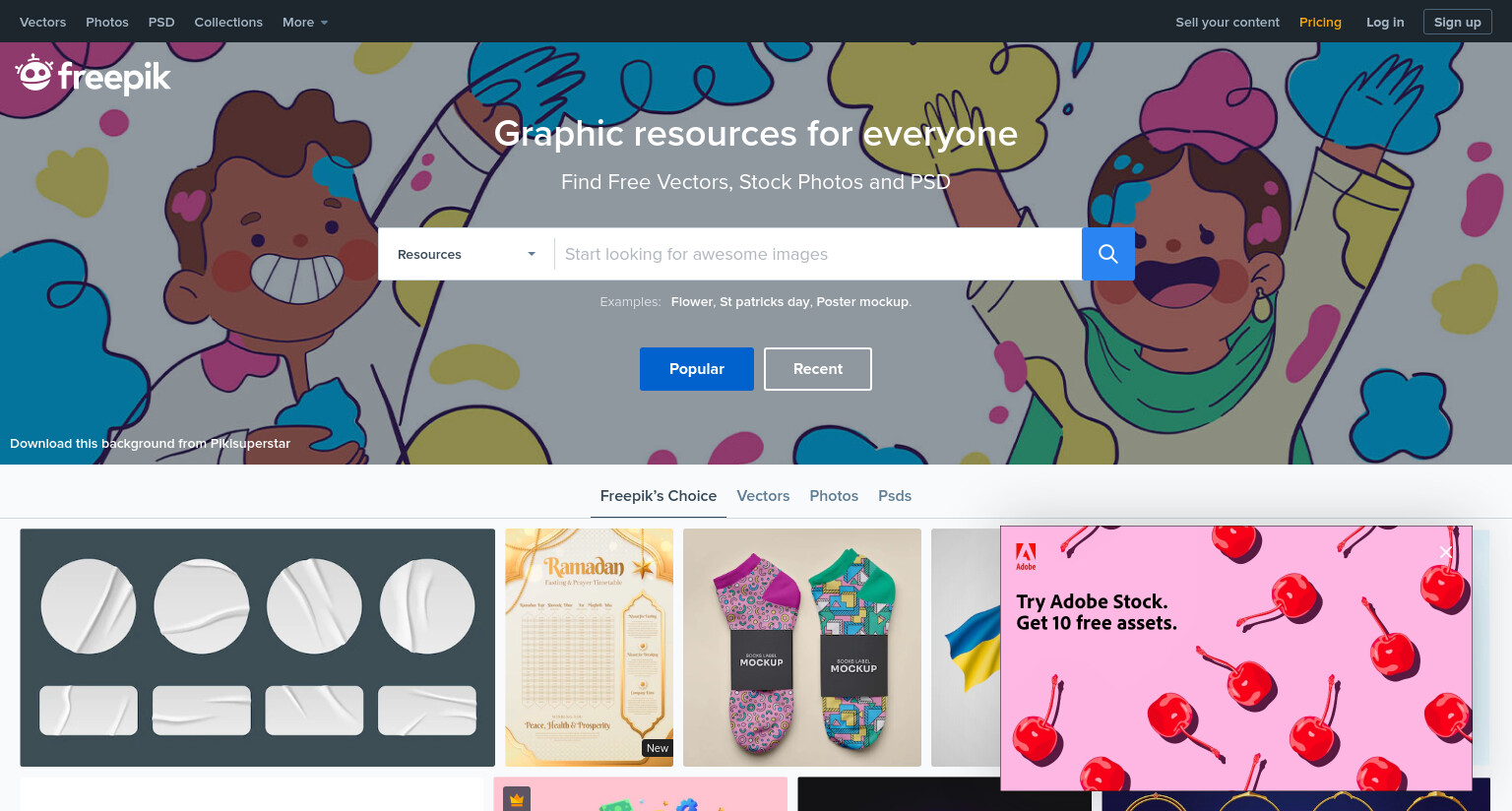Viewport: 1512px width, 811px height.
Task: Click the Adobe logo in the ad
Action: click(x=1026, y=557)
